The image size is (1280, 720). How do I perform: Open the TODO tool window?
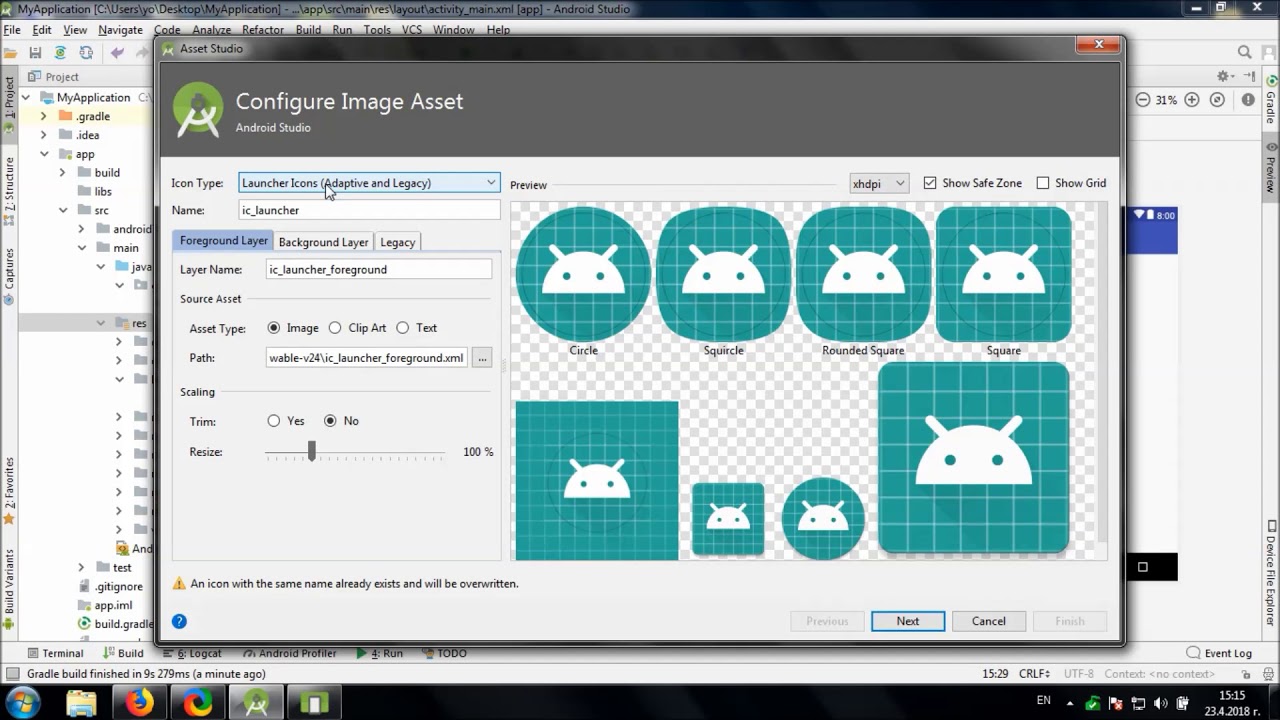pos(444,653)
